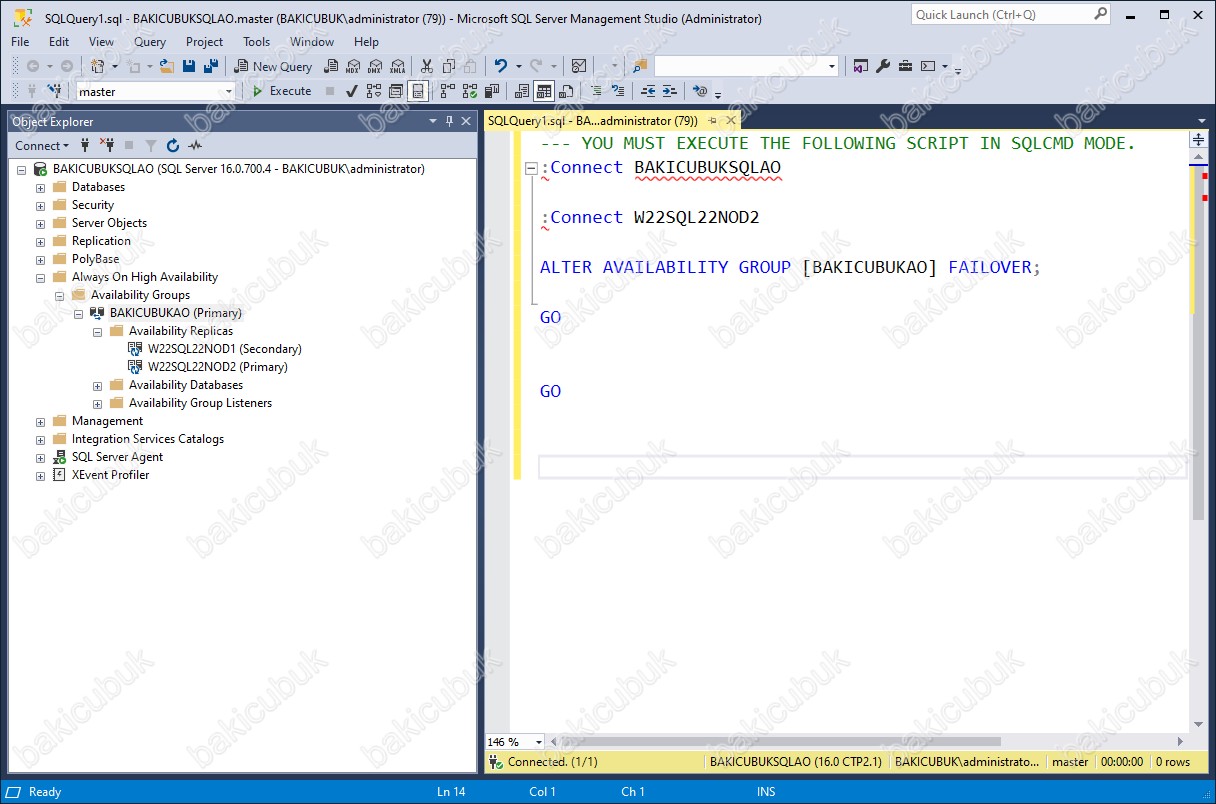This screenshot has height=804, width=1216.
Task: Click Comment out selected lines icon
Action: (x=596, y=91)
